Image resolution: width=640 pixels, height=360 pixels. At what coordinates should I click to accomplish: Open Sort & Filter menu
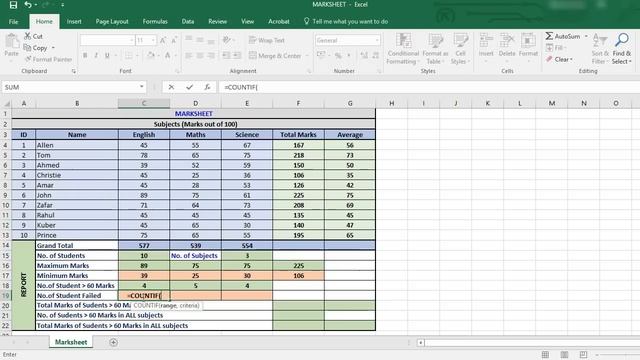pos(600,49)
